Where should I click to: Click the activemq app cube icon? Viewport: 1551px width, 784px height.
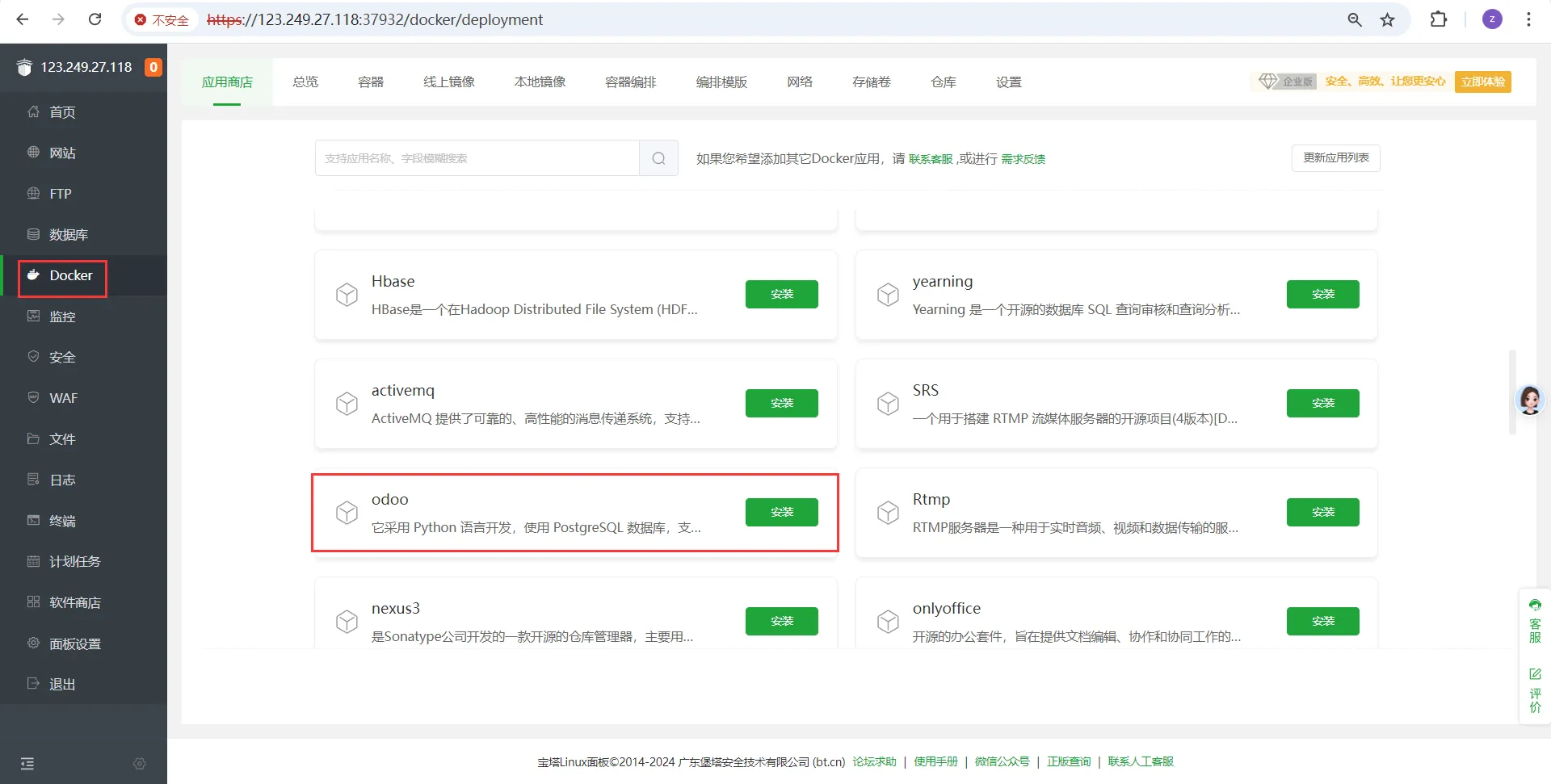click(x=347, y=404)
